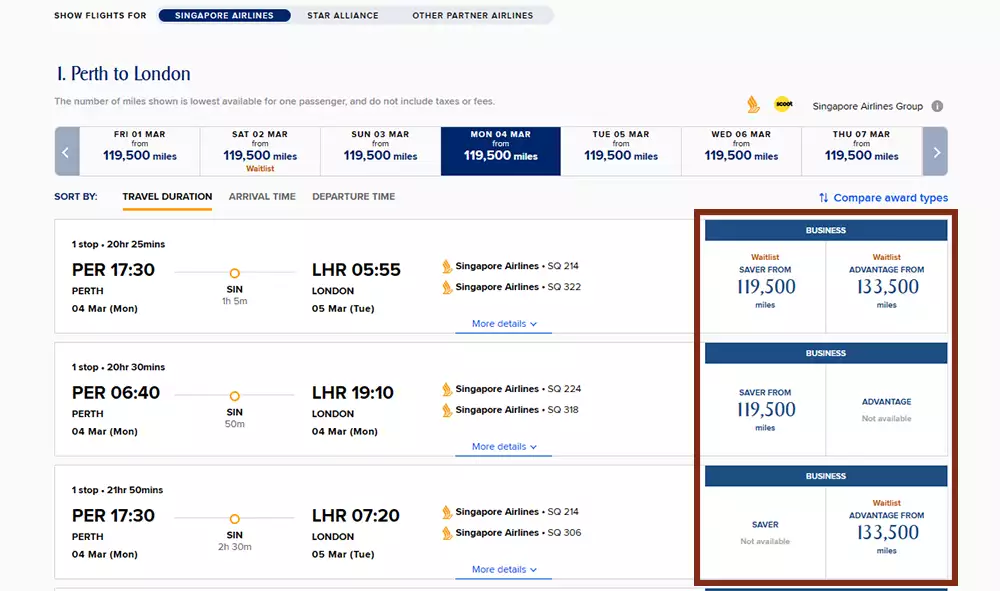The image size is (1000, 591).
Task: Select the Tue 05 Mar date
Action: (621, 151)
